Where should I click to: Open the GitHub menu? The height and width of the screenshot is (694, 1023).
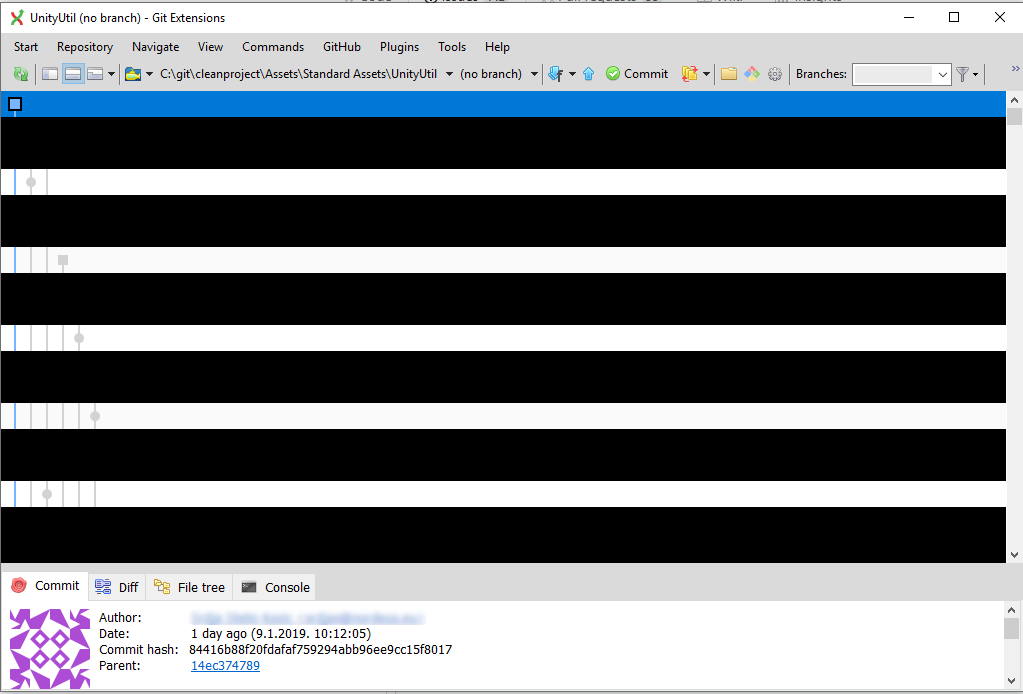point(341,47)
